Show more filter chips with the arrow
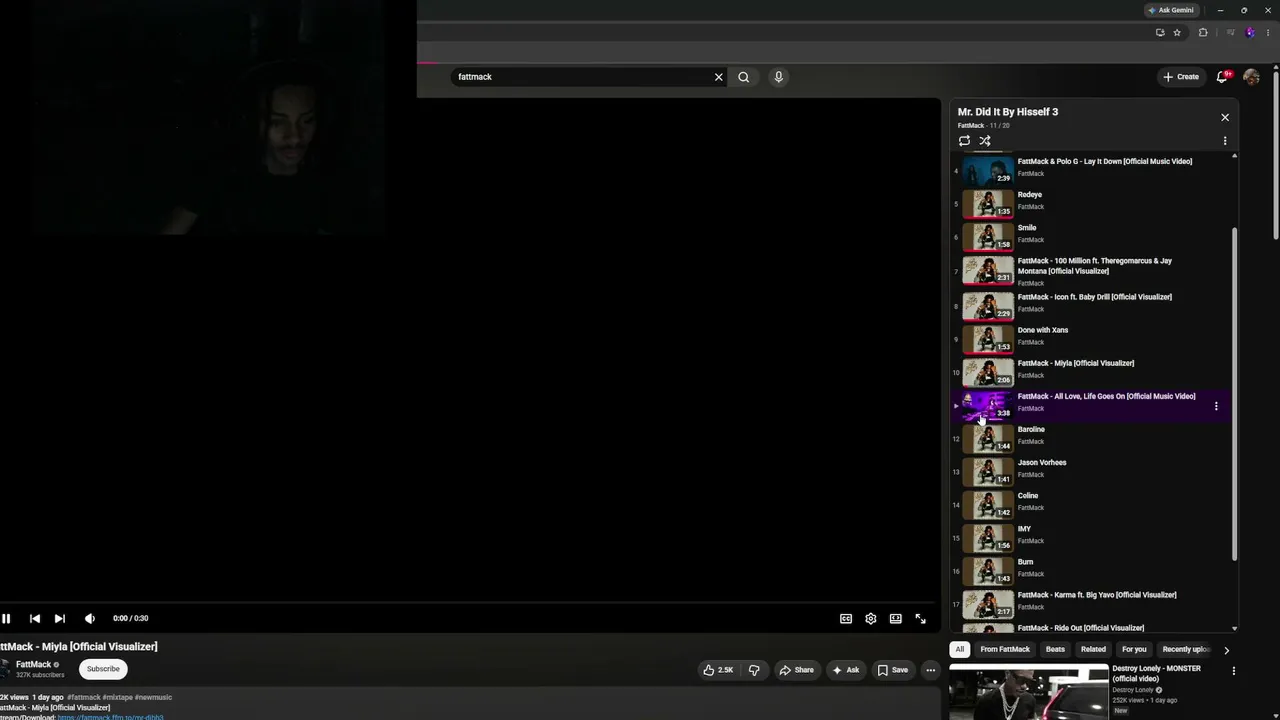The image size is (1280, 720). click(x=1227, y=650)
